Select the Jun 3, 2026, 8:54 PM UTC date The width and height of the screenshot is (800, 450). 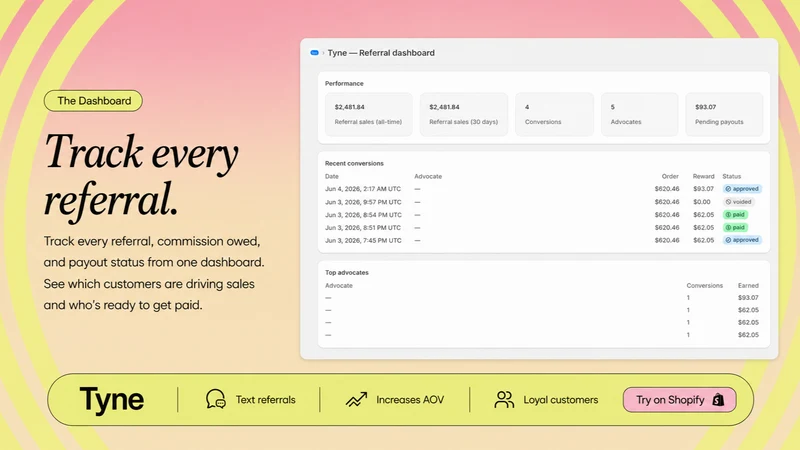click(x=363, y=215)
